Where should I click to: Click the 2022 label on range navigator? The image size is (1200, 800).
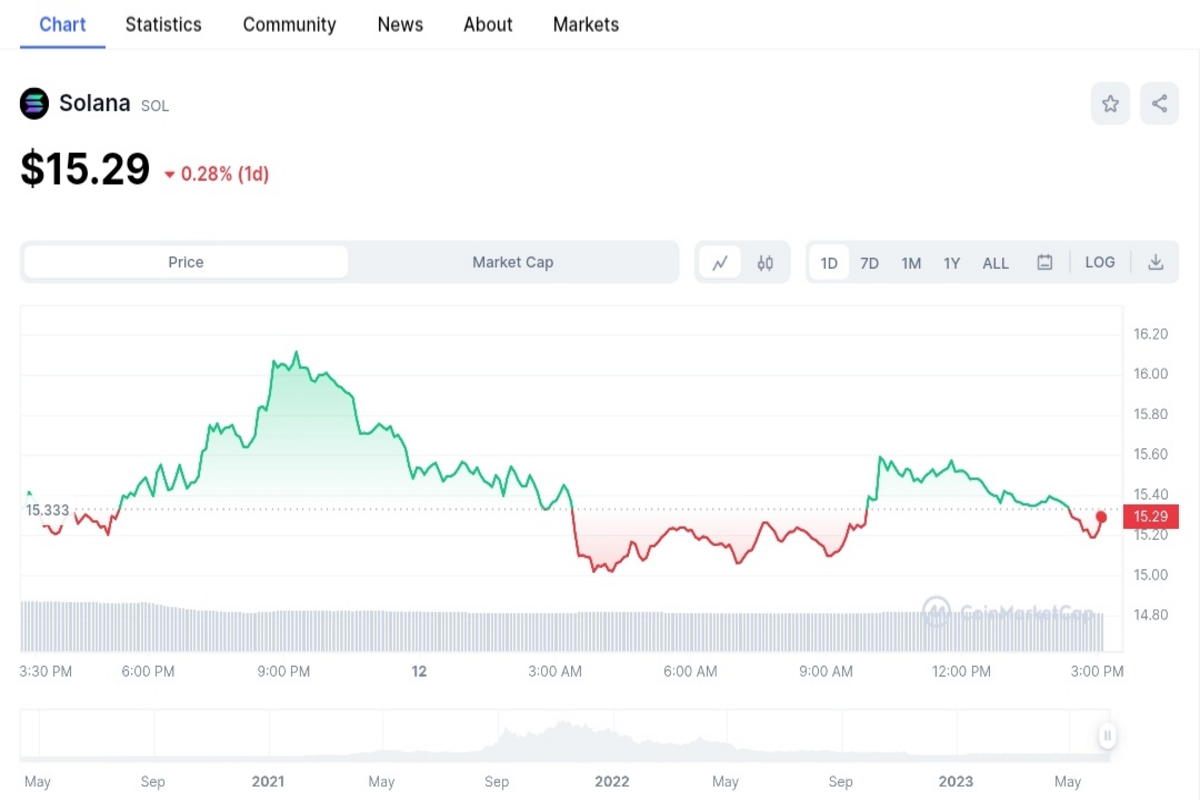(612, 781)
